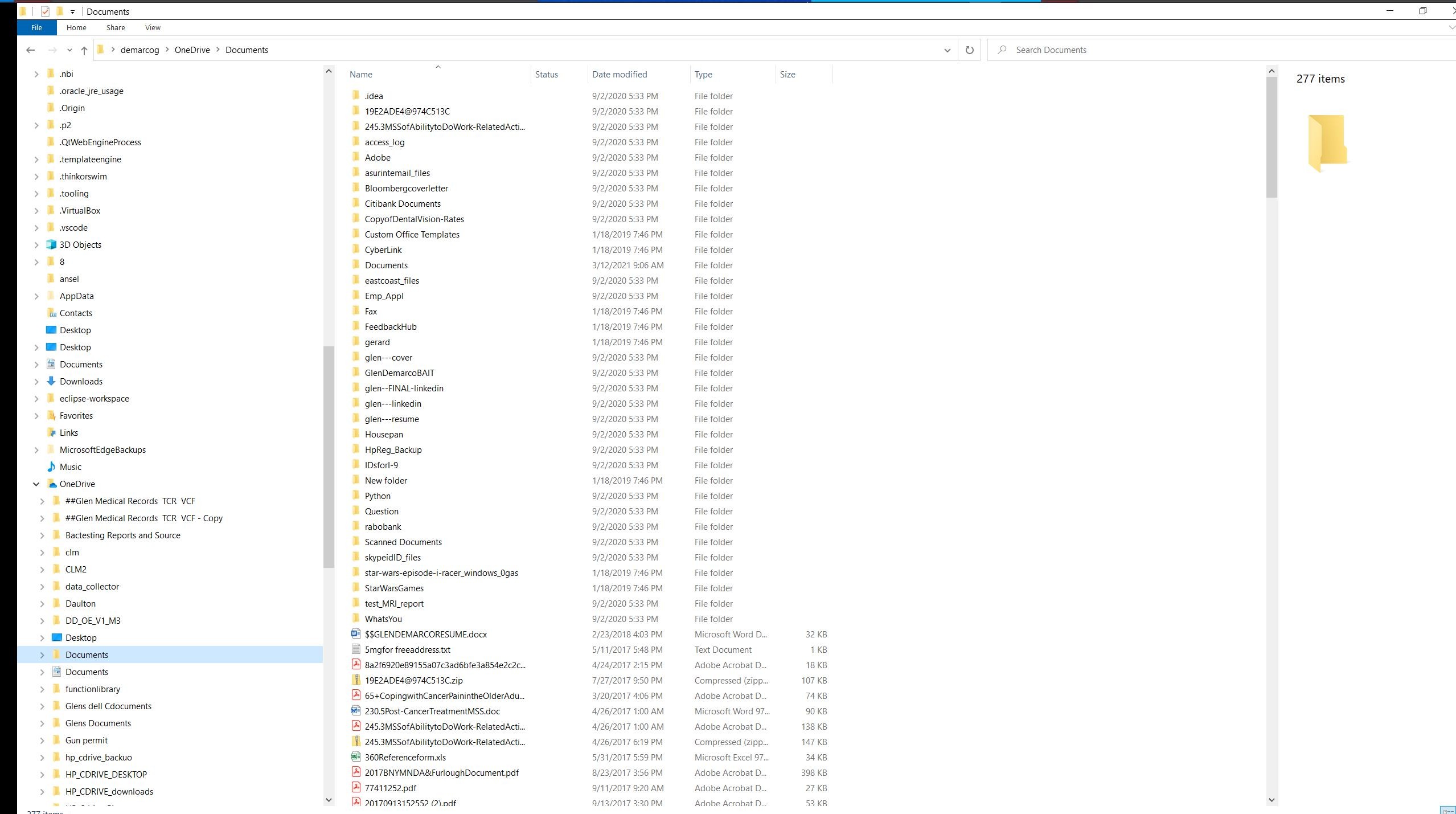1456x814 pixels.
Task: Select the 360Referenceform.xls Excel icon
Action: pos(356,757)
